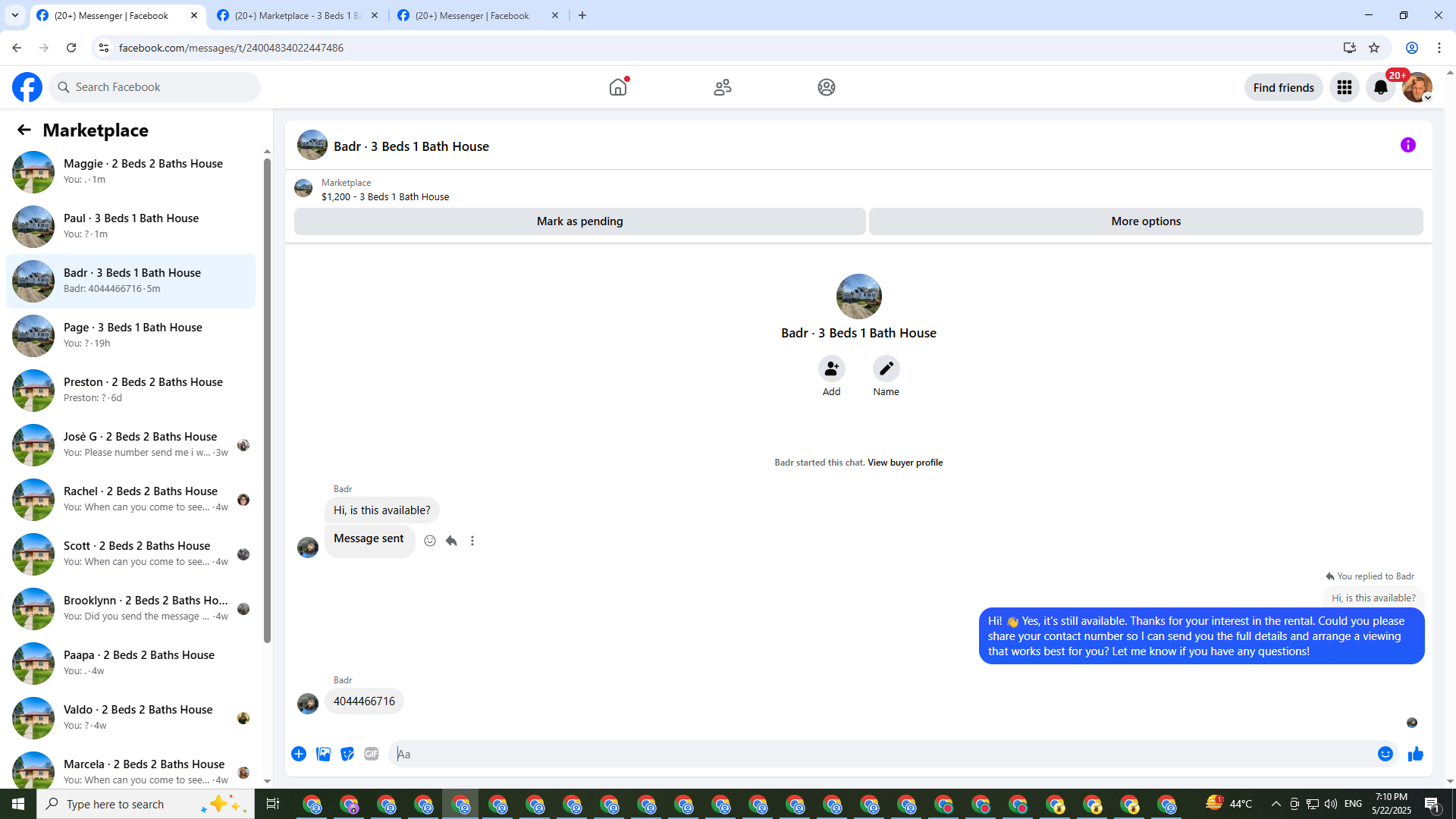
Task: Switch to the third Messenger browser tab
Action: pos(478,15)
